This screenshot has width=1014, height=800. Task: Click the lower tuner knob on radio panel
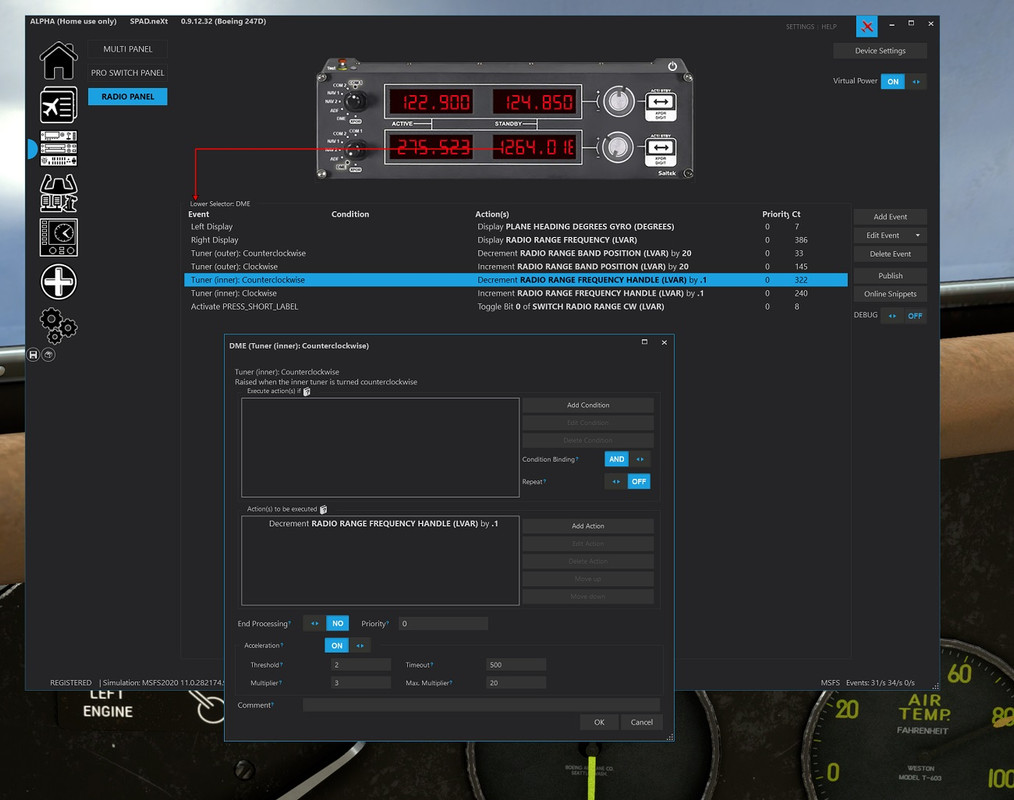tap(618, 147)
